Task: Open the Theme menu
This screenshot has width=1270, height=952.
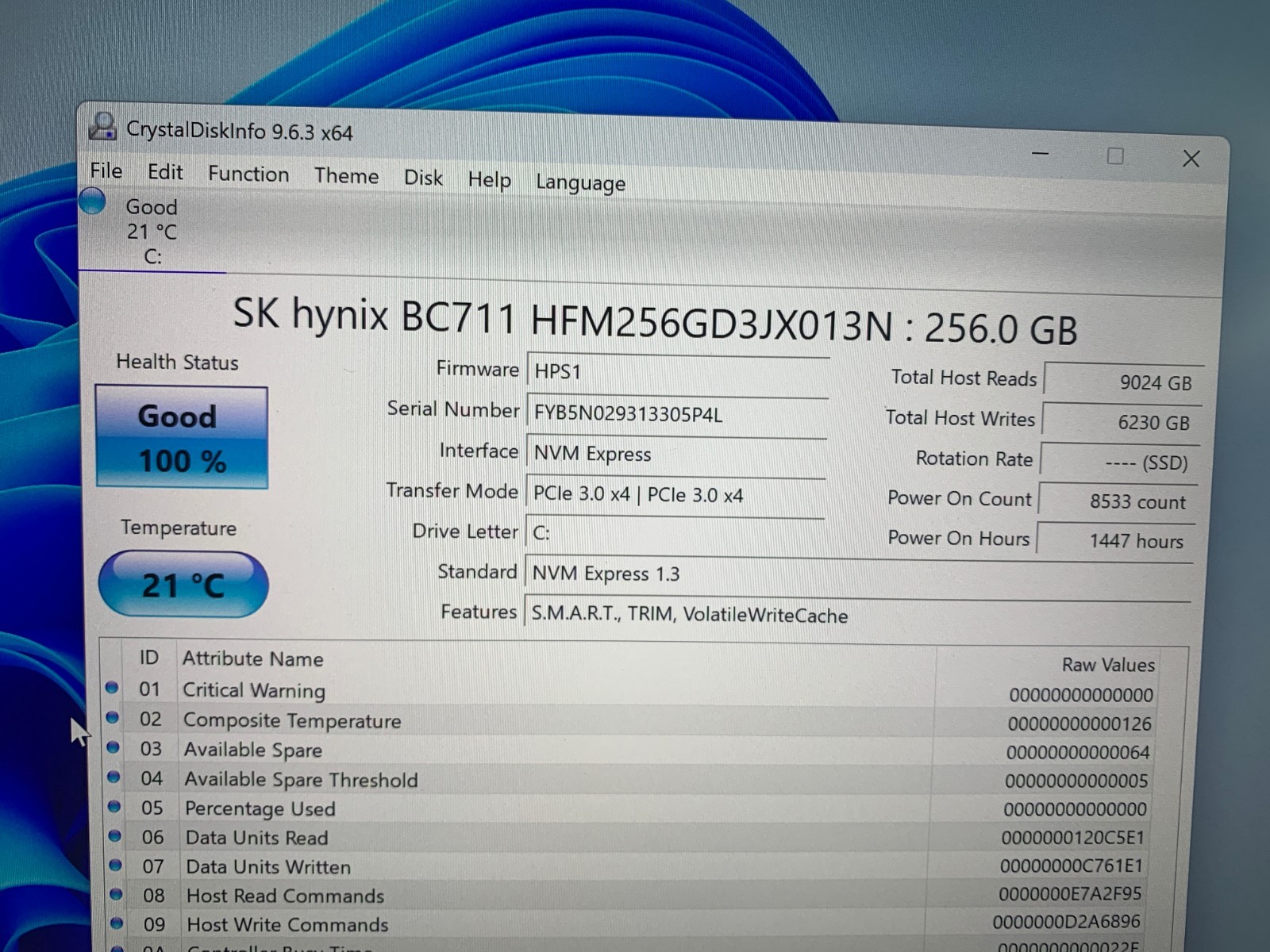Action: 346,175
